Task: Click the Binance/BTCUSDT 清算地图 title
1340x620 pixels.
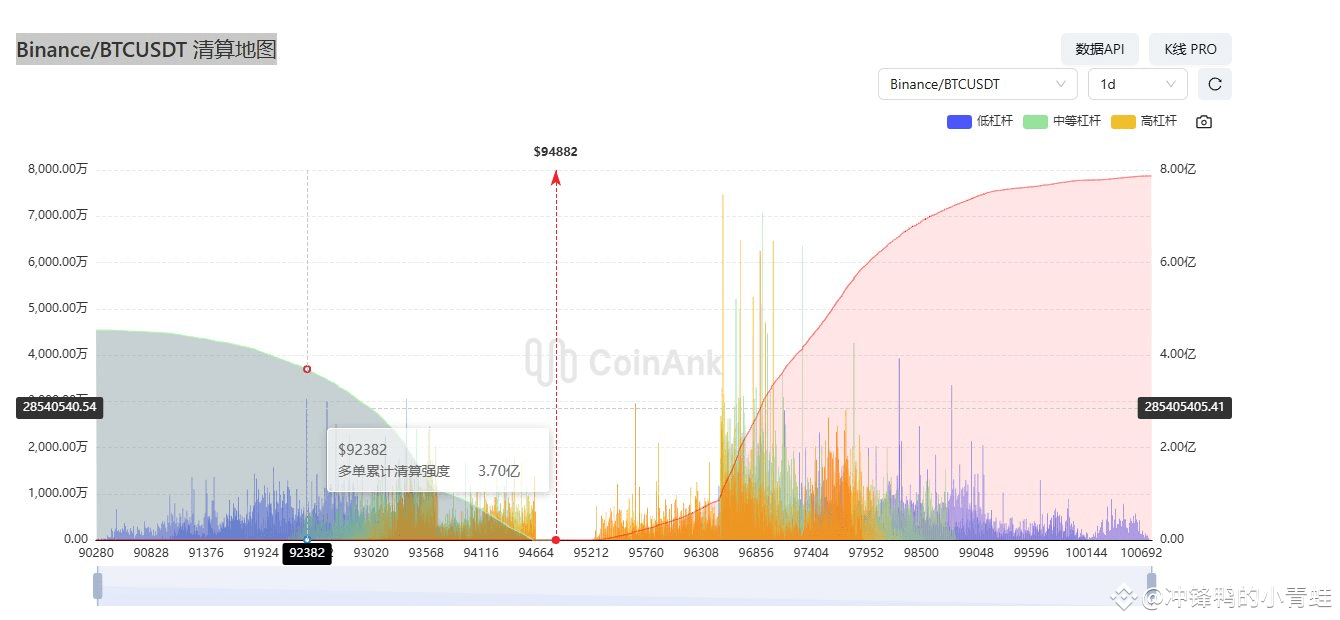Action: [146, 48]
